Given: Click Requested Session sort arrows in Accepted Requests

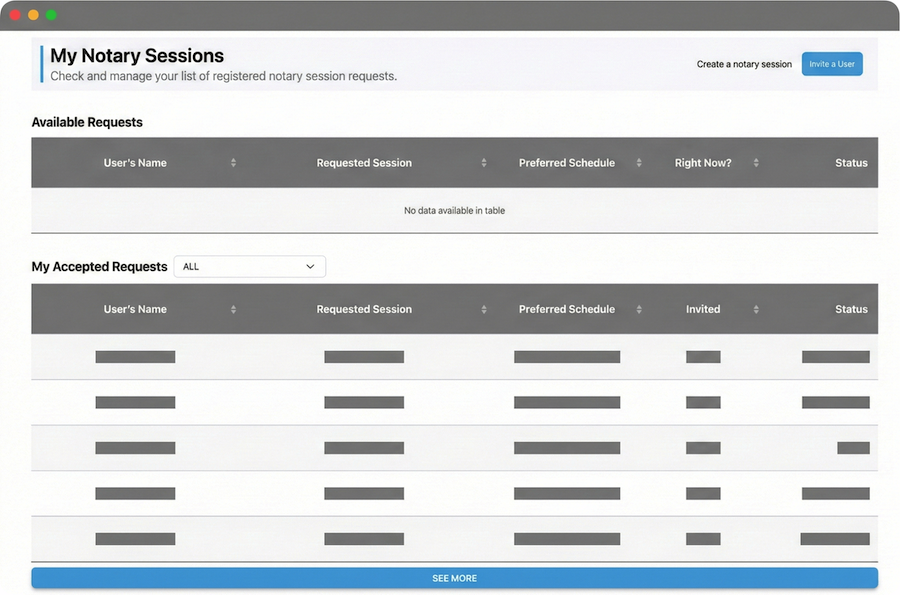Looking at the screenshot, I should 484,310.
